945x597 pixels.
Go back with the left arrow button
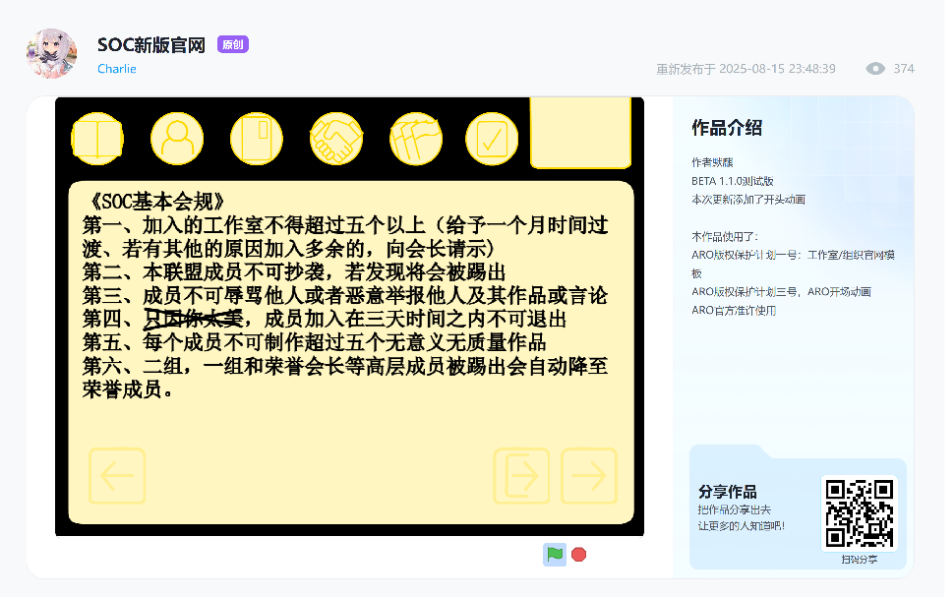117,476
